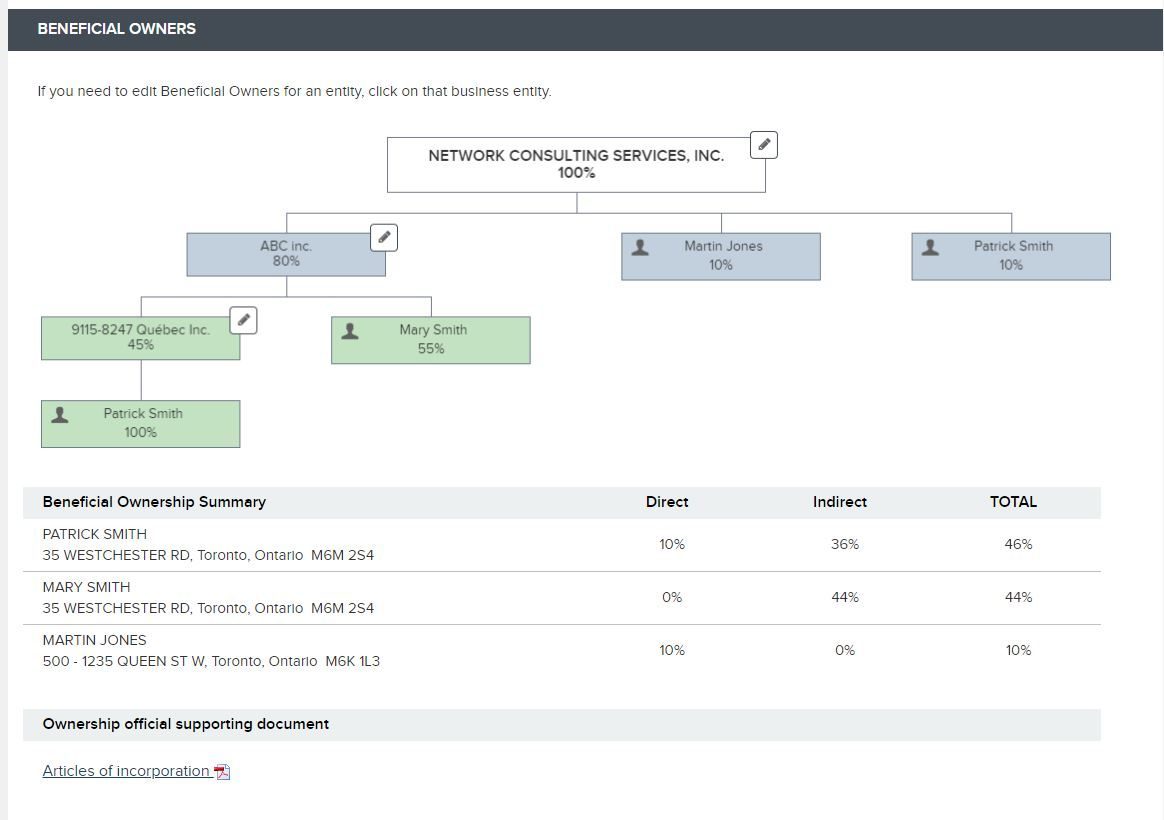Click PATRICK SMITH name in summary table
This screenshot has width=1164, height=820.
click(94, 534)
